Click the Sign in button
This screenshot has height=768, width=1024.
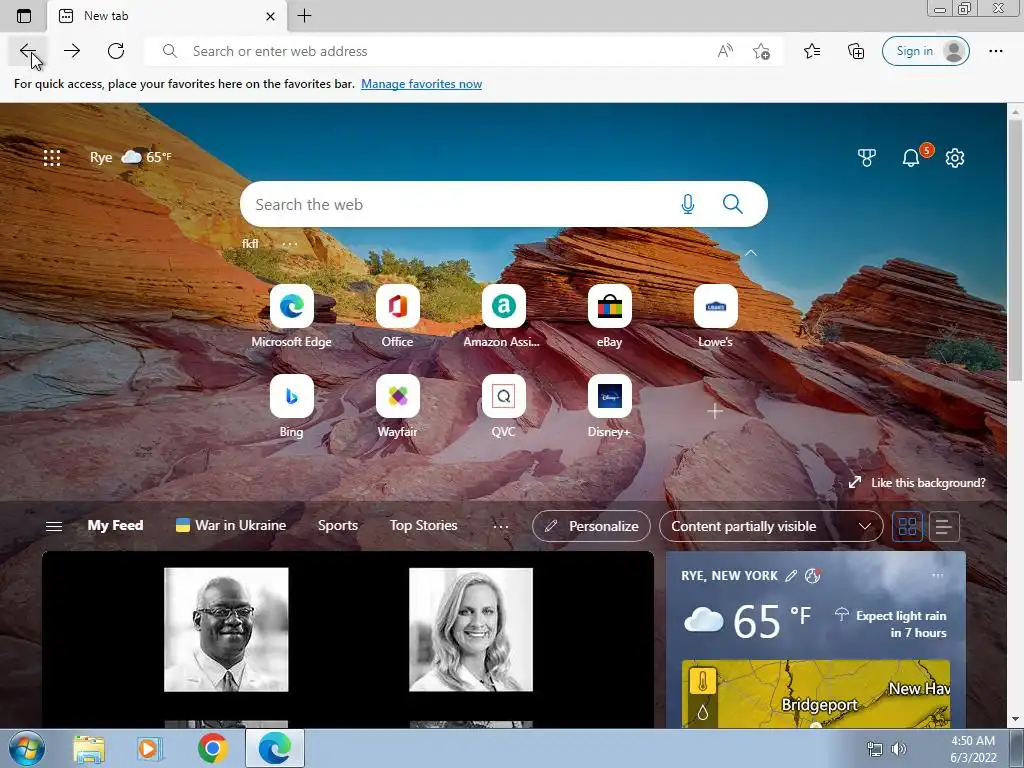coord(925,51)
